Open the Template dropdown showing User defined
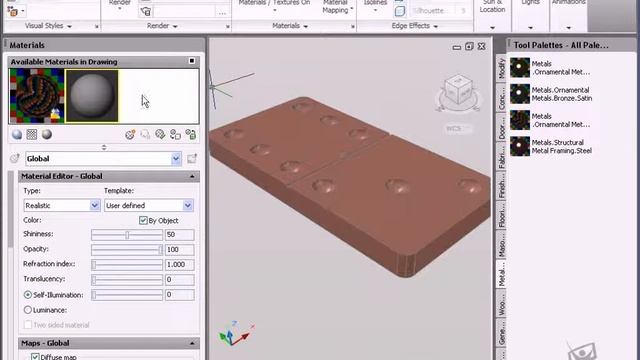This screenshot has width=640, height=360. click(187, 205)
